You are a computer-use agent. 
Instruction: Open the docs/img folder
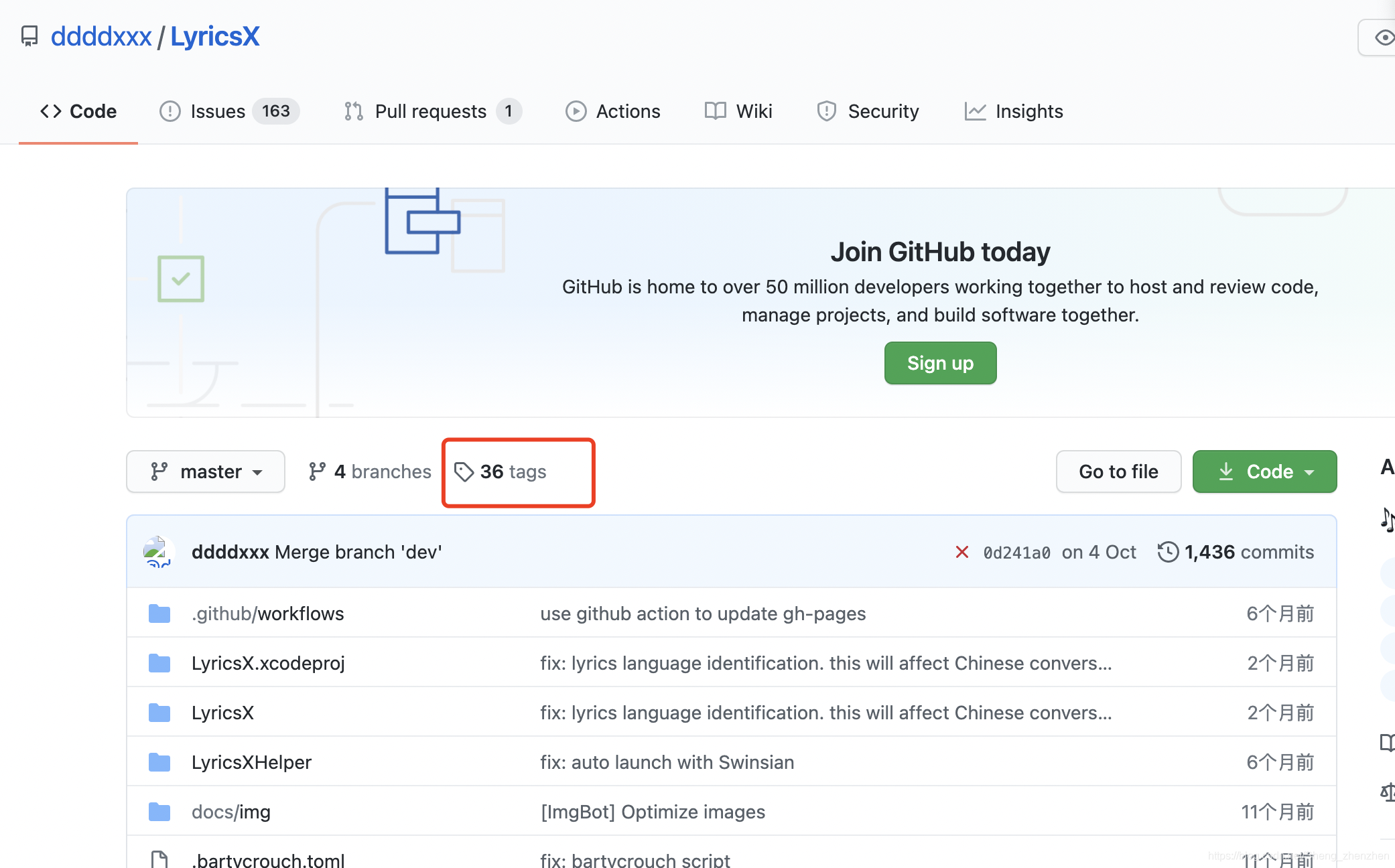tap(230, 812)
